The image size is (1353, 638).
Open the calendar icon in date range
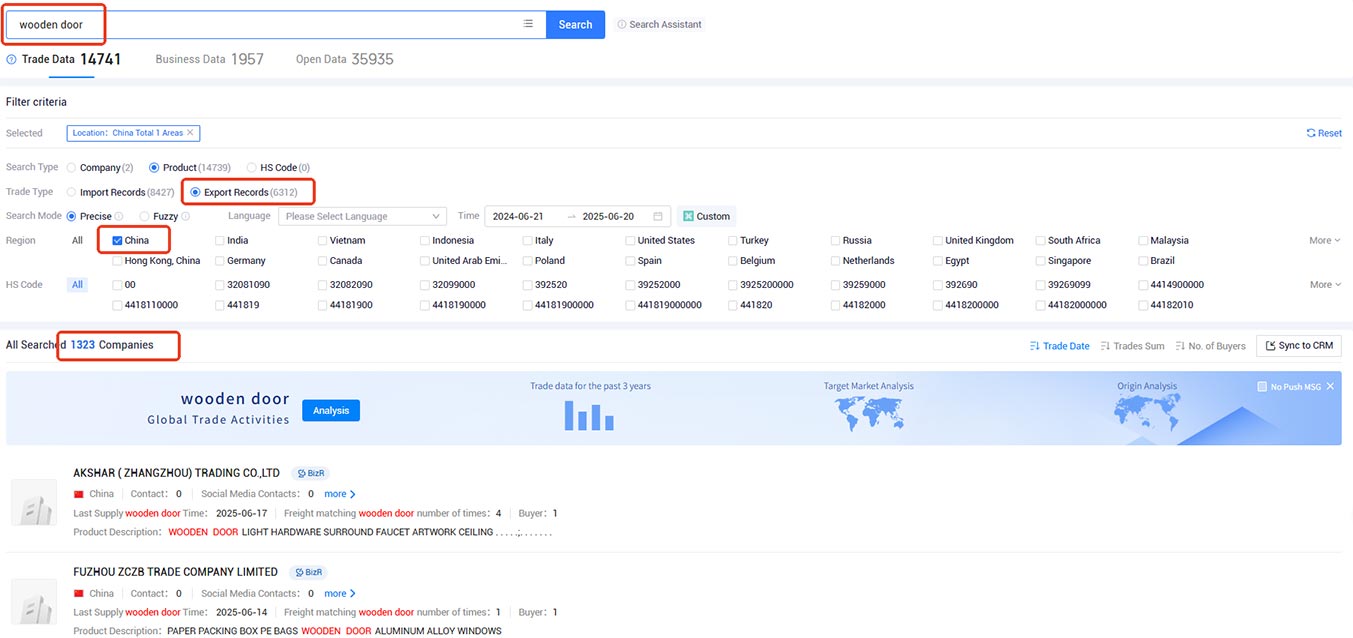(x=657, y=216)
